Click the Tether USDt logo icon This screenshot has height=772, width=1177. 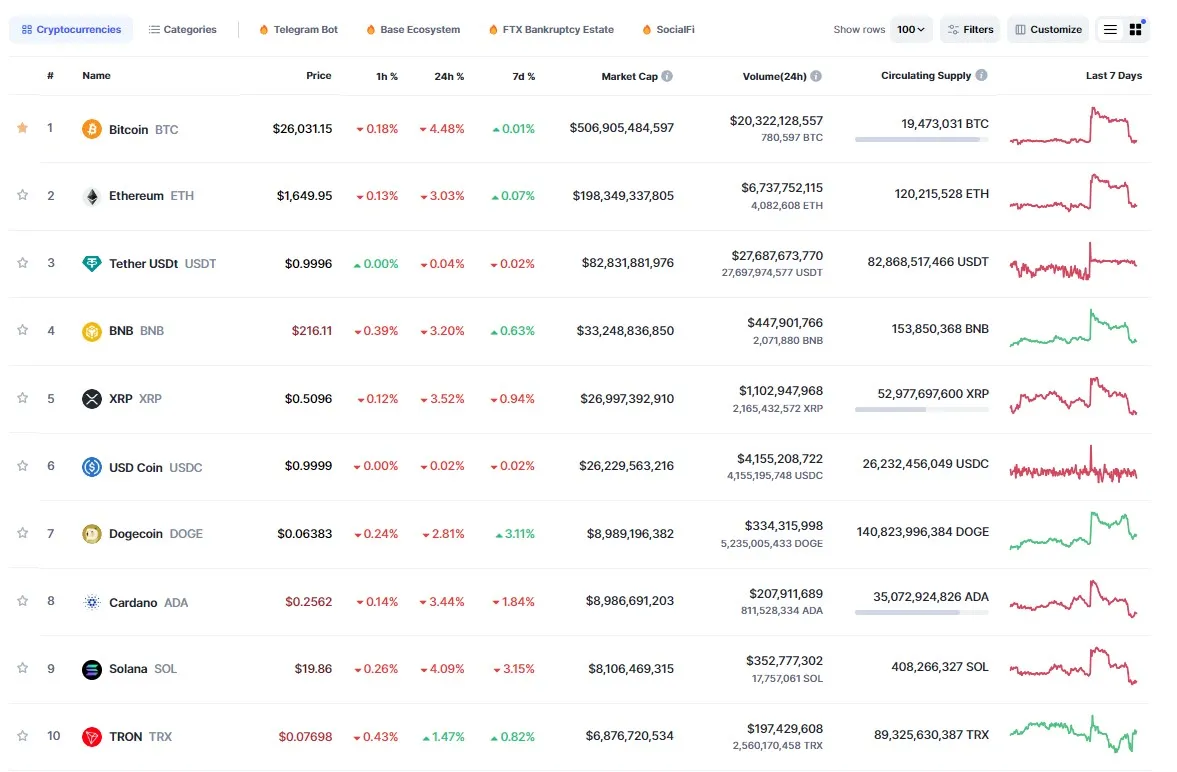tap(92, 264)
